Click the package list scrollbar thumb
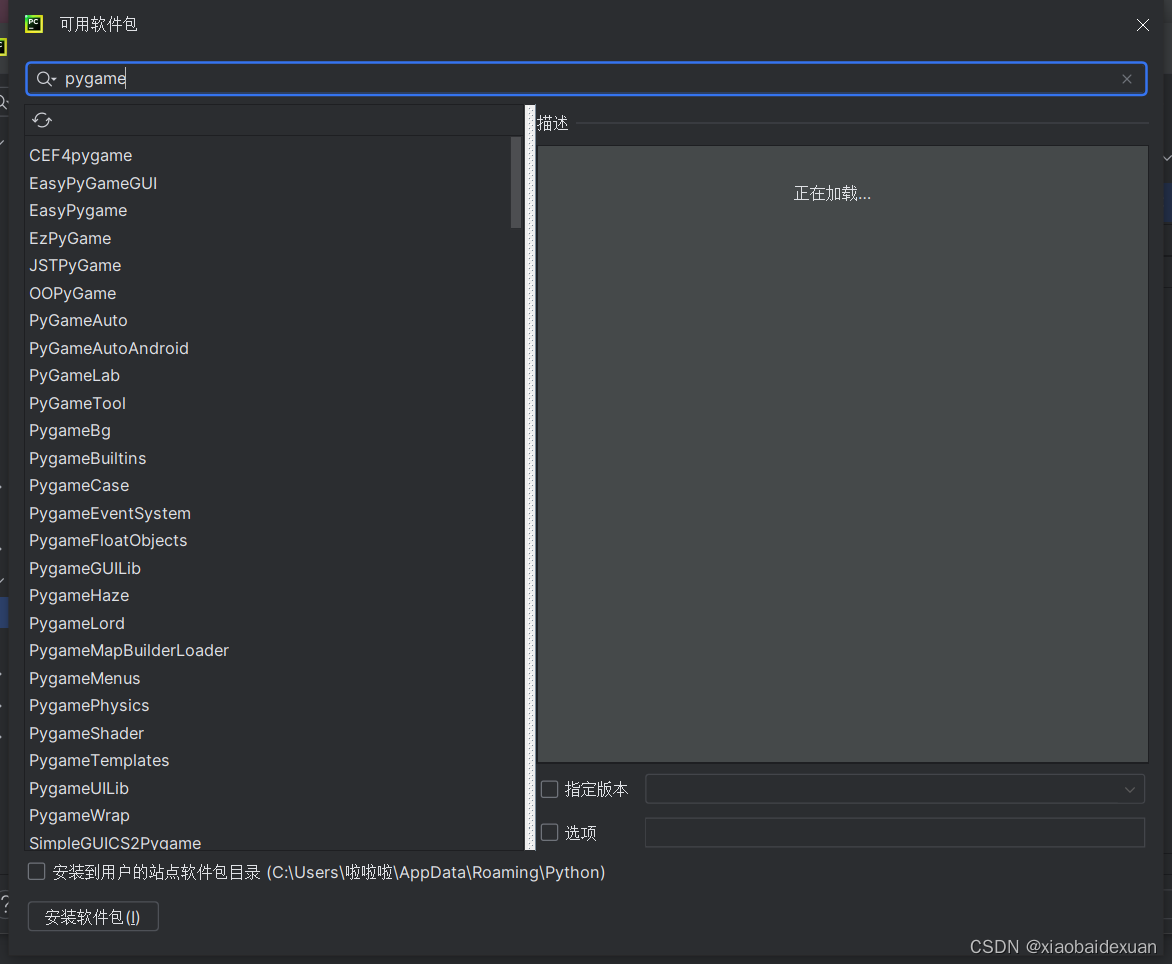 pyautogui.click(x=516, y=182)
